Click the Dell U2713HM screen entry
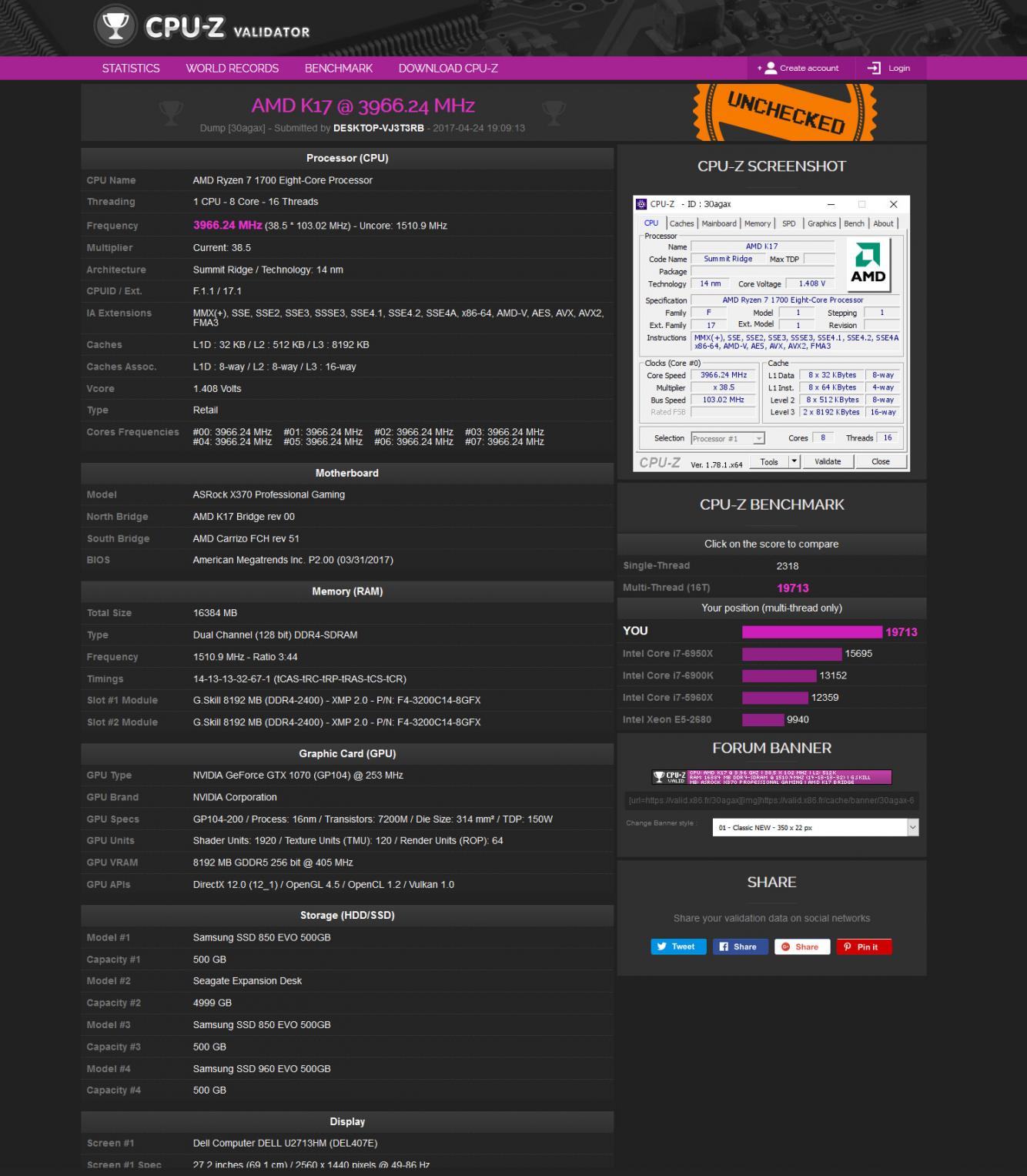 [x=285, y=1143]
